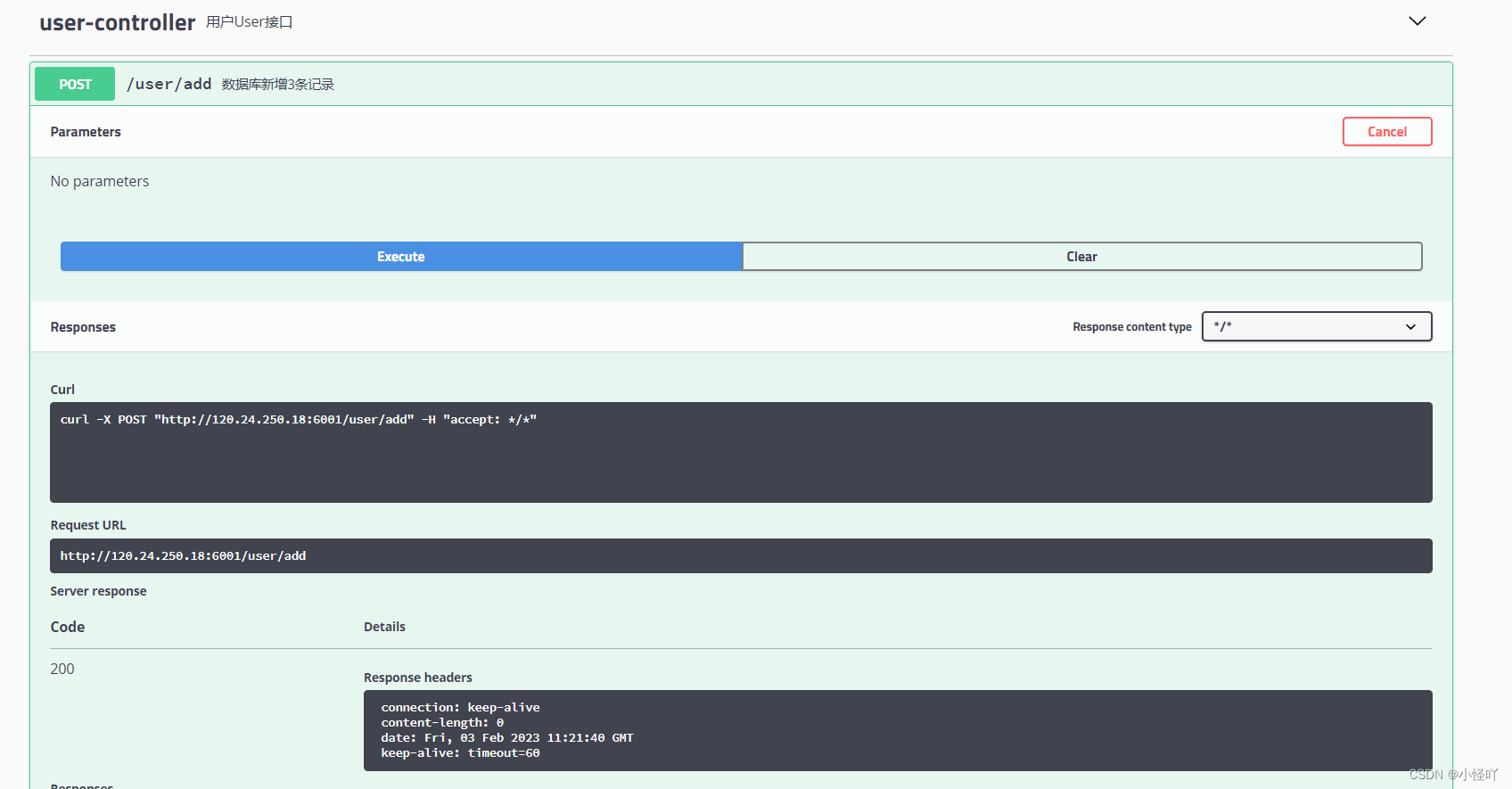Screen dimensions: 1512x789
Task: Click the Curl label
Action: (x=62, y=390)
